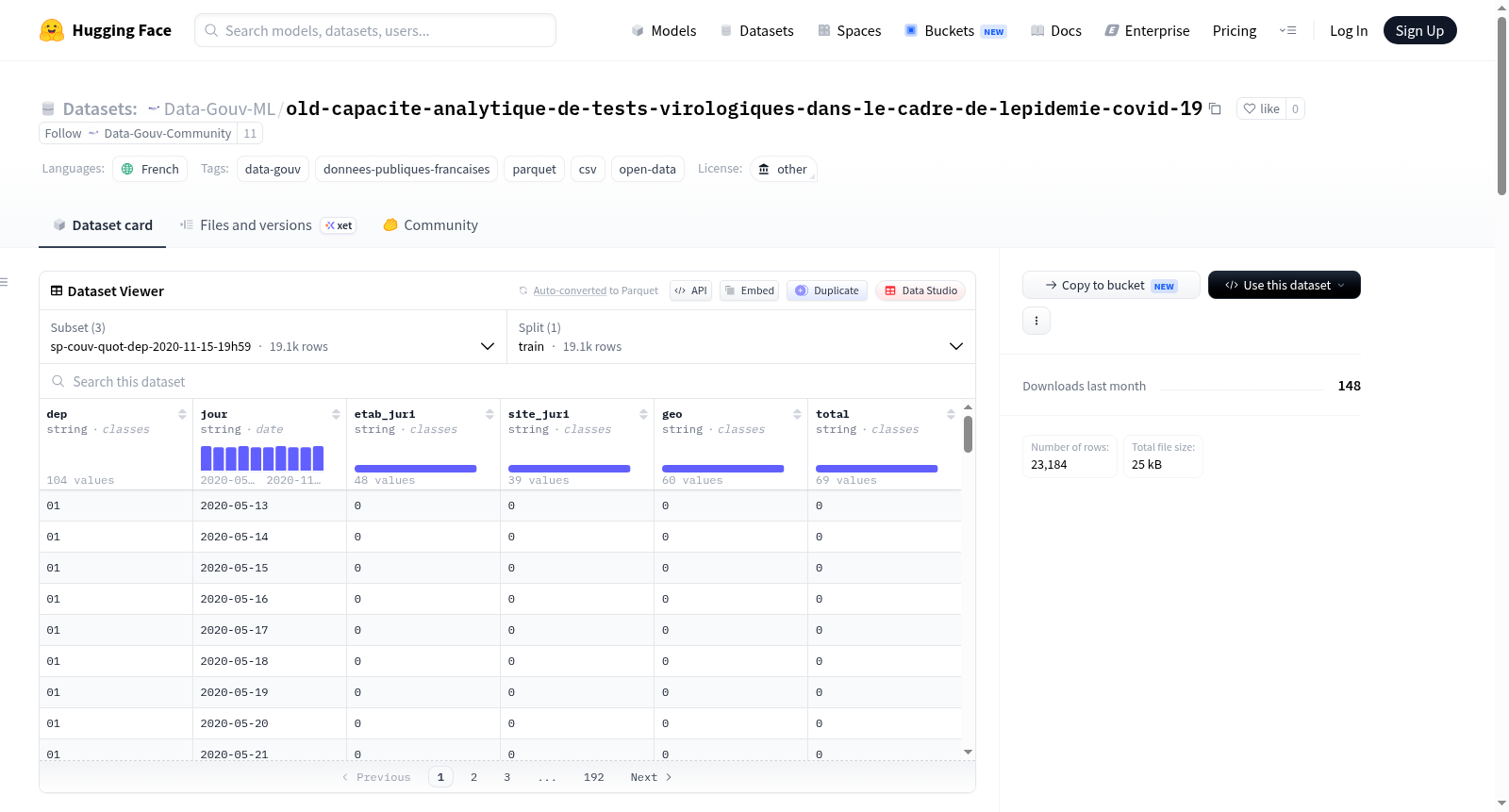
Task: Click the French language globe icon
Action: 127,169
